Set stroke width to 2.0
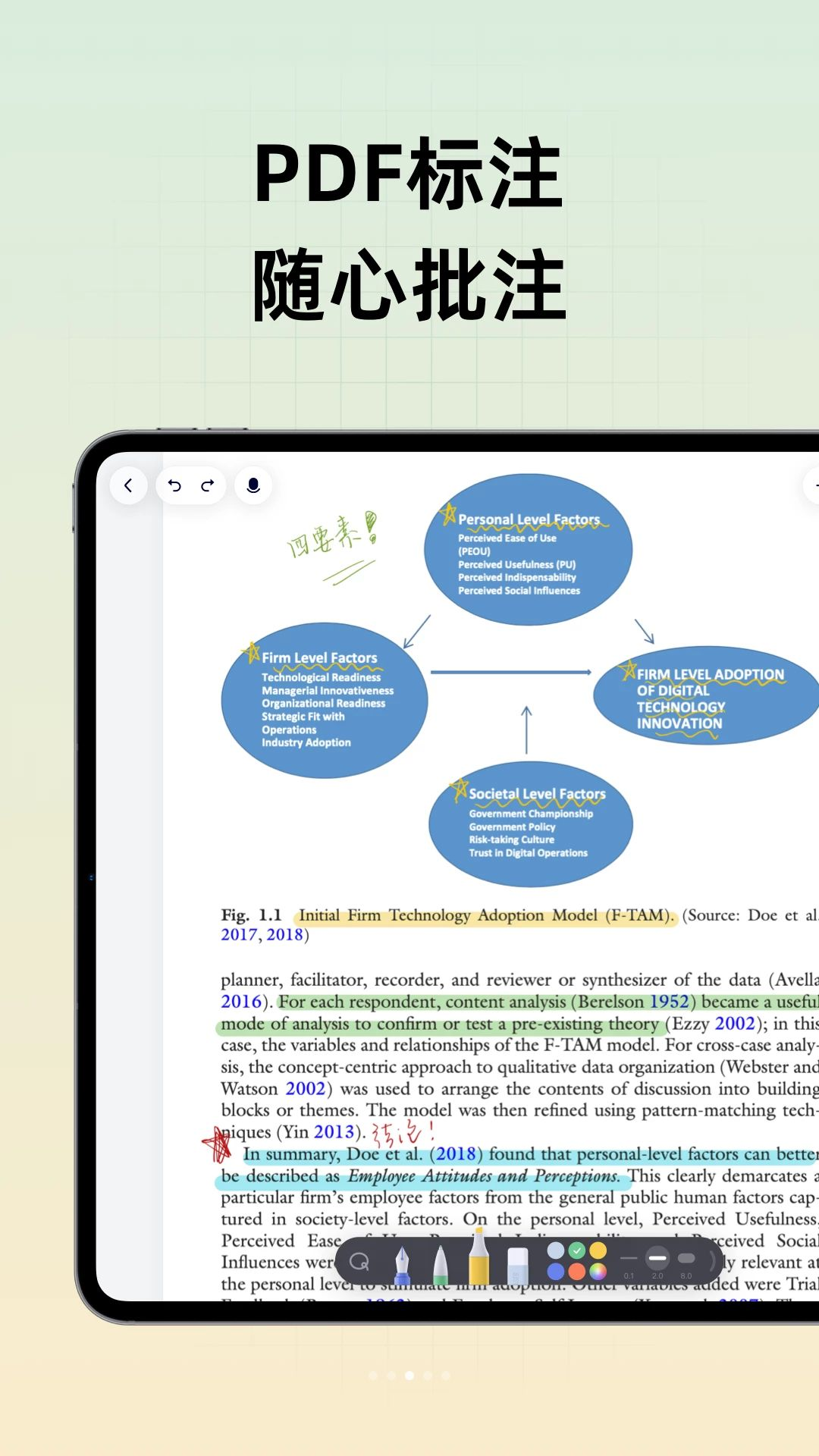 click(x=657, y=1260)
